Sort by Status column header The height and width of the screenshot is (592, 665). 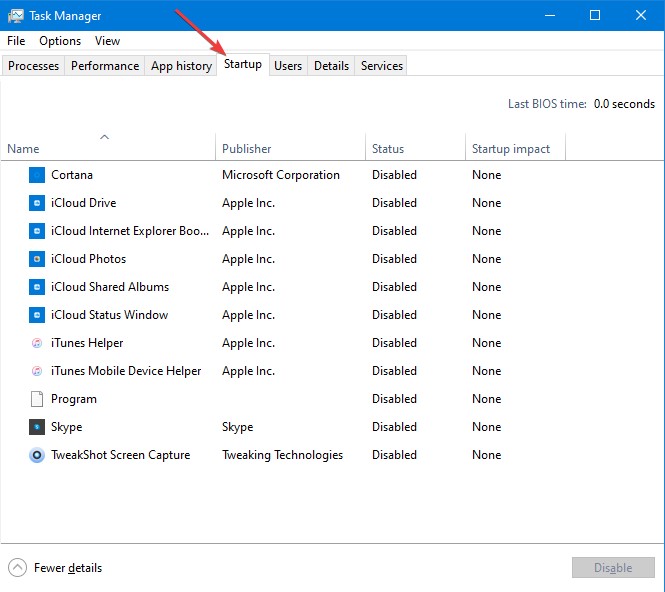(x=415, y=148)
